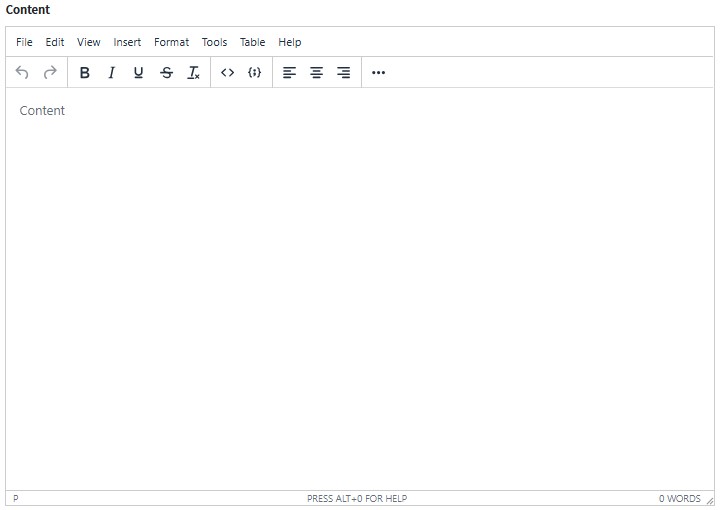Expand more toolbar options ellipsis
The height and width of the screenshot is (510, 721).
(378, 73)
